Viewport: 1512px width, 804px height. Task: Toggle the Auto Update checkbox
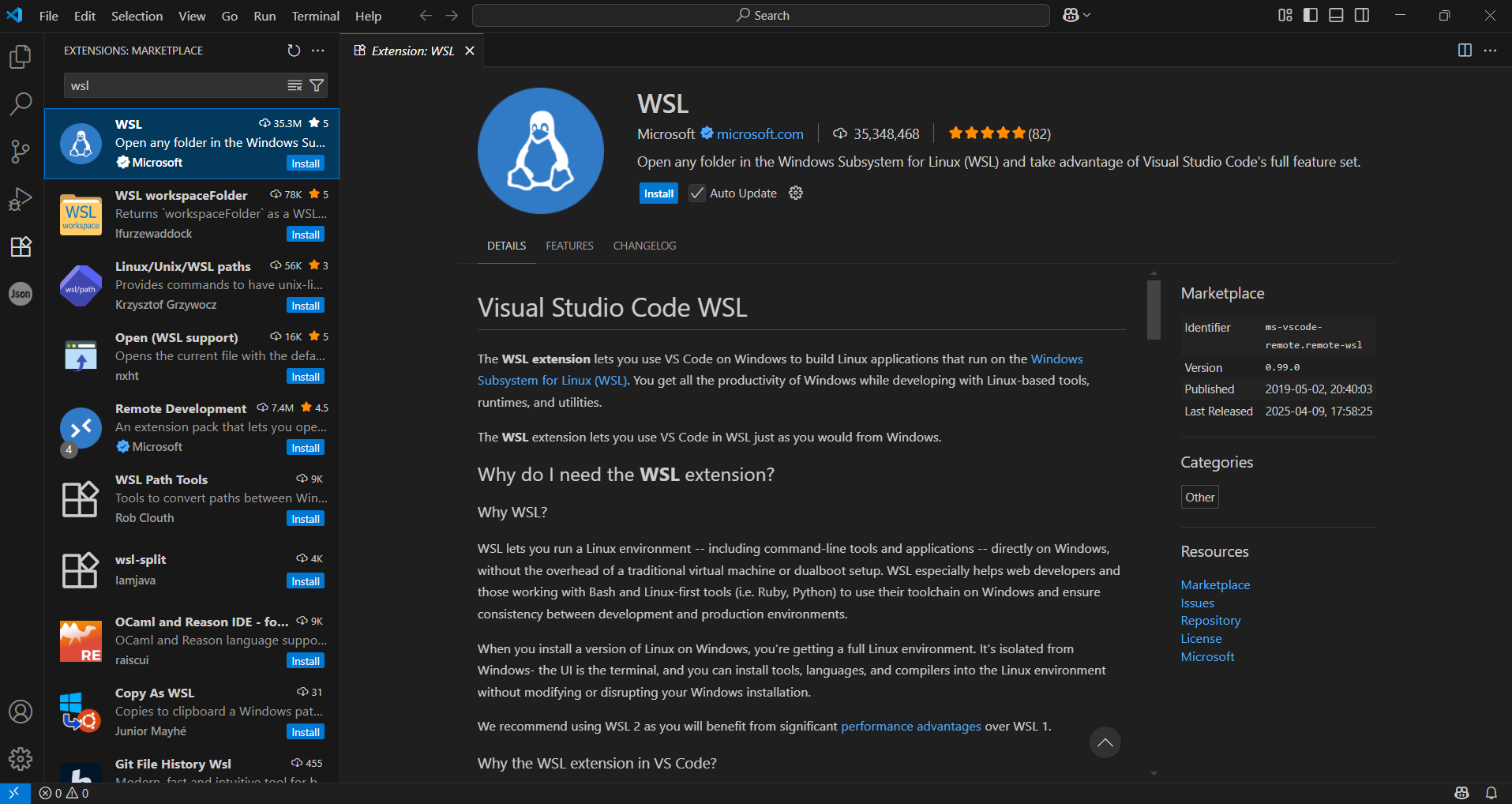pos(697,193)
